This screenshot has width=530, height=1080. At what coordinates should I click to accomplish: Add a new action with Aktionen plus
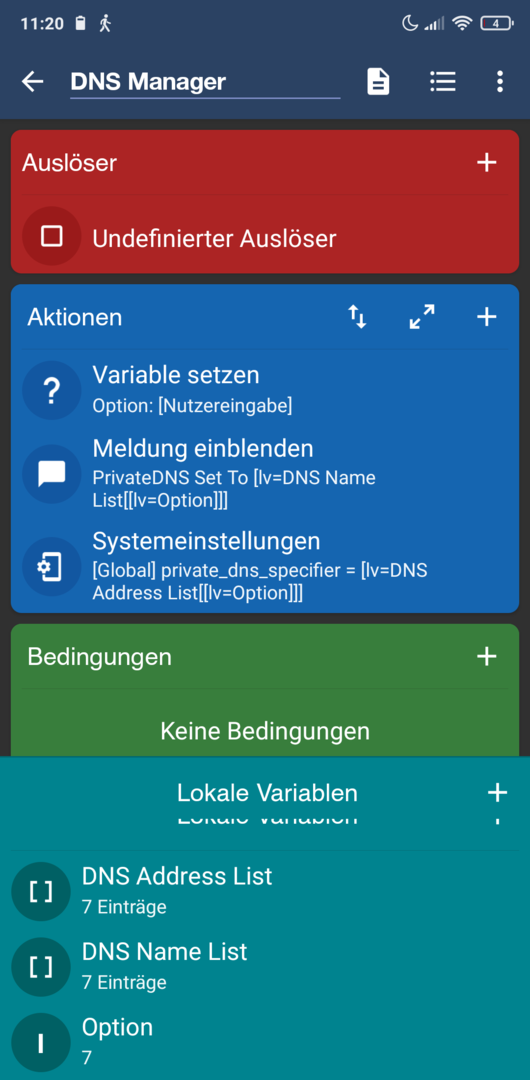click(x=487, y=317)
